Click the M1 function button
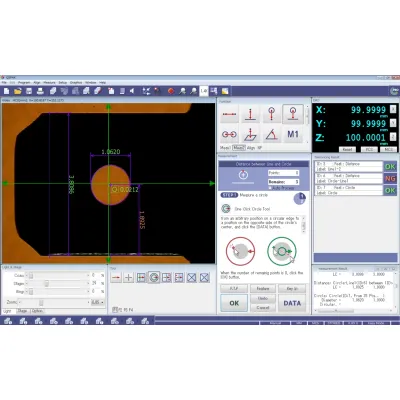Screen dimensions: 400x400 coord(293,134)
